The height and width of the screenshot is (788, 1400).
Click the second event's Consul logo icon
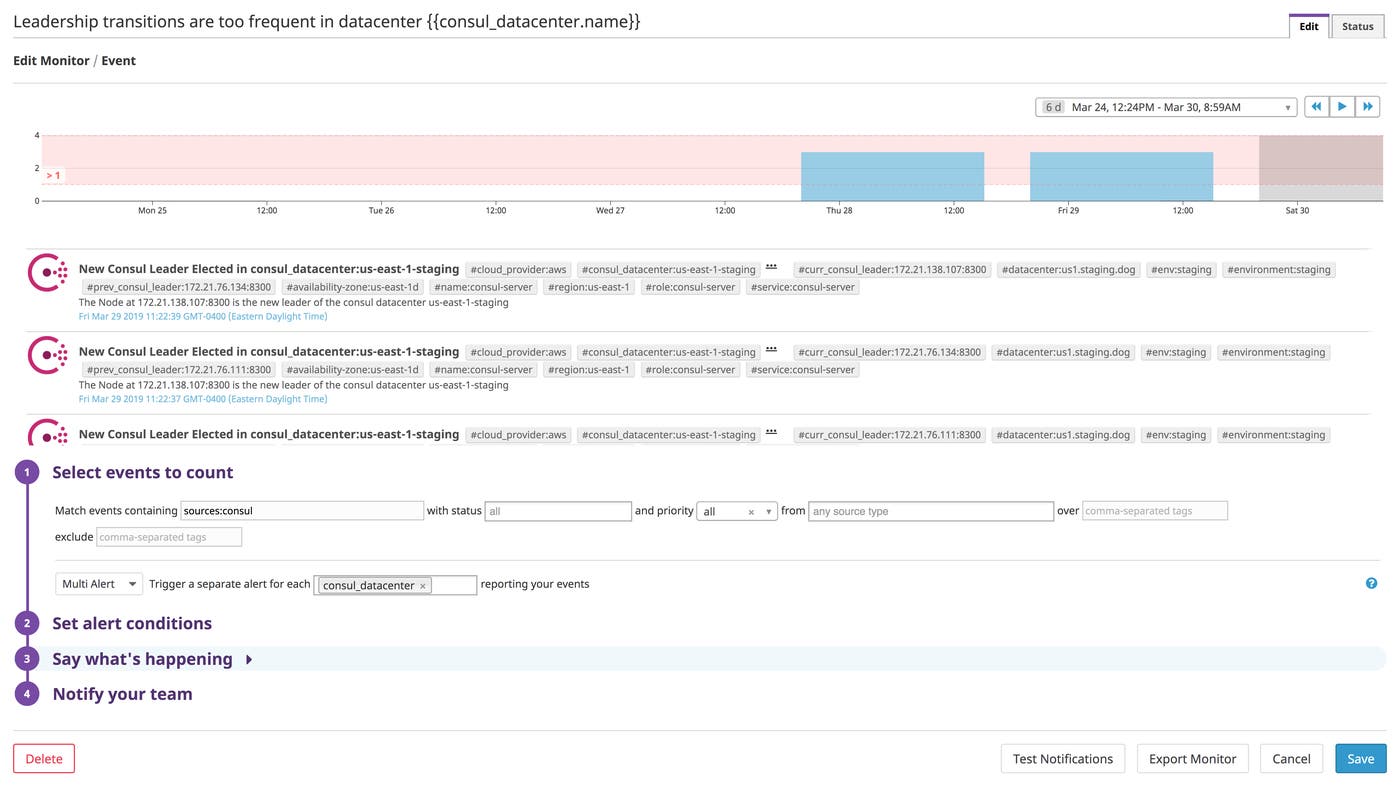[x=47, y=355]
